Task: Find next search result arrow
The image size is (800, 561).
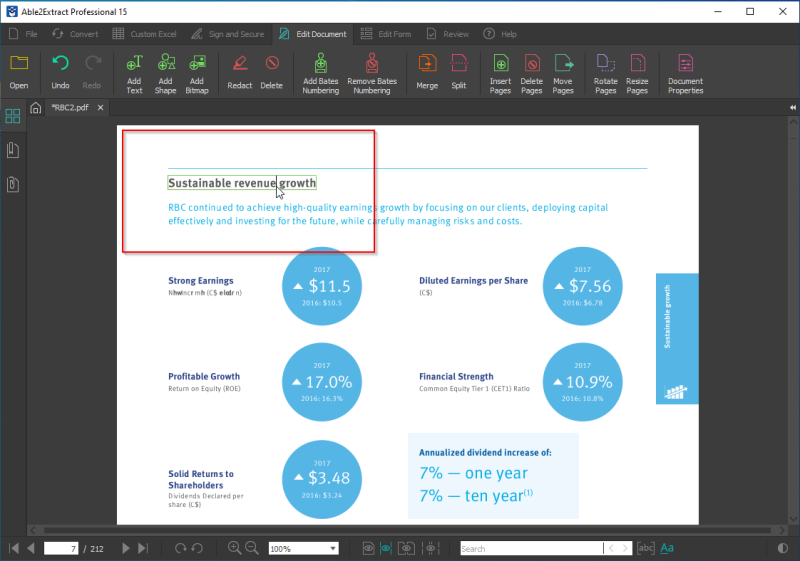Action: pyautogui.click(x=626, y=548)
